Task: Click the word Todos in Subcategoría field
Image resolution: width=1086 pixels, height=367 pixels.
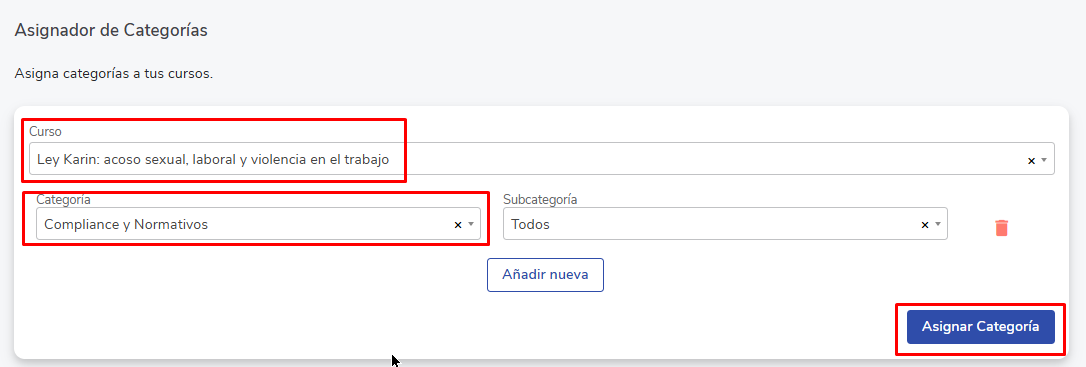Action: [531, 224]
